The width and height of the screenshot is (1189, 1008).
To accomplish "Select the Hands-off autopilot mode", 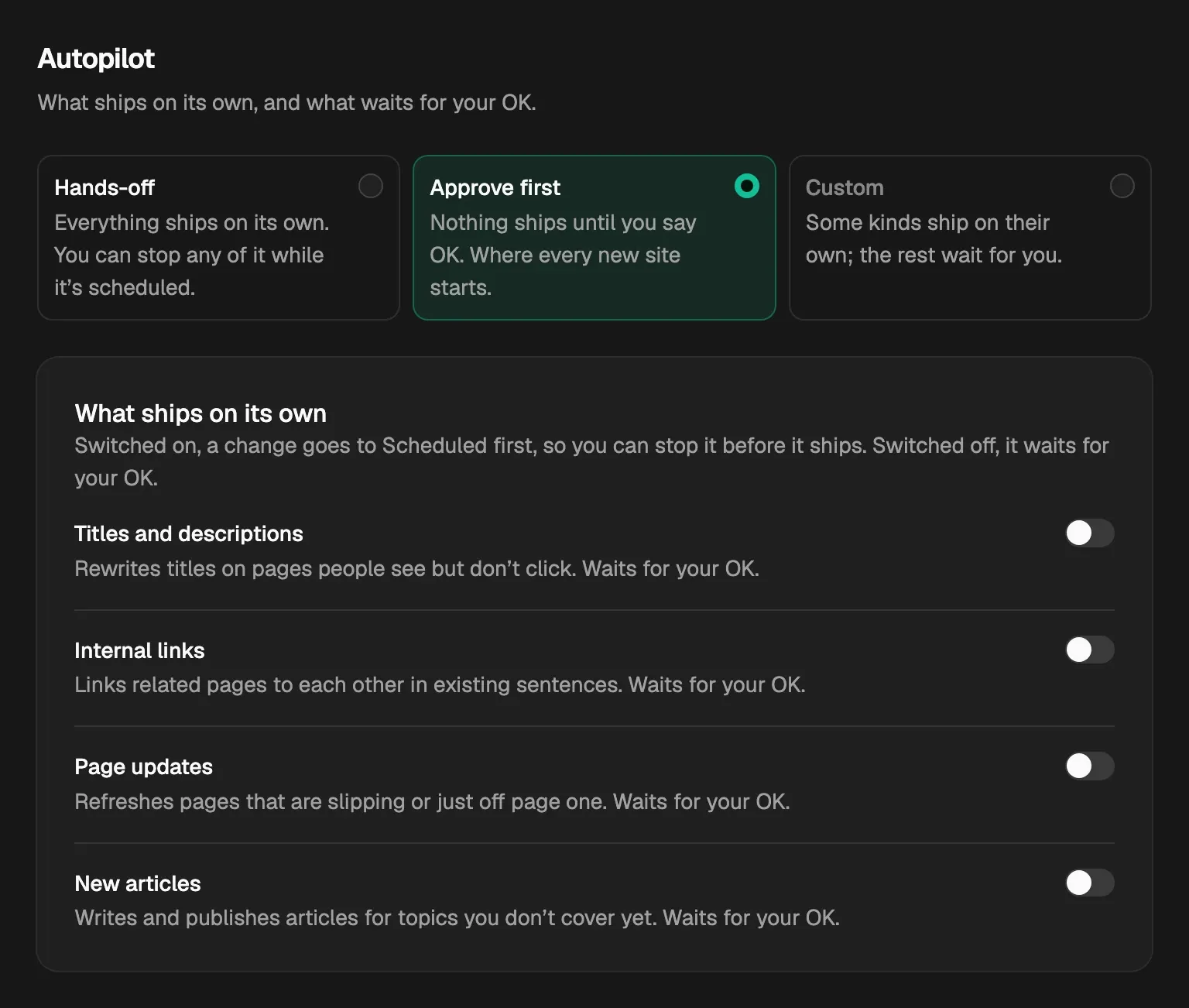I will coord(218,238).
